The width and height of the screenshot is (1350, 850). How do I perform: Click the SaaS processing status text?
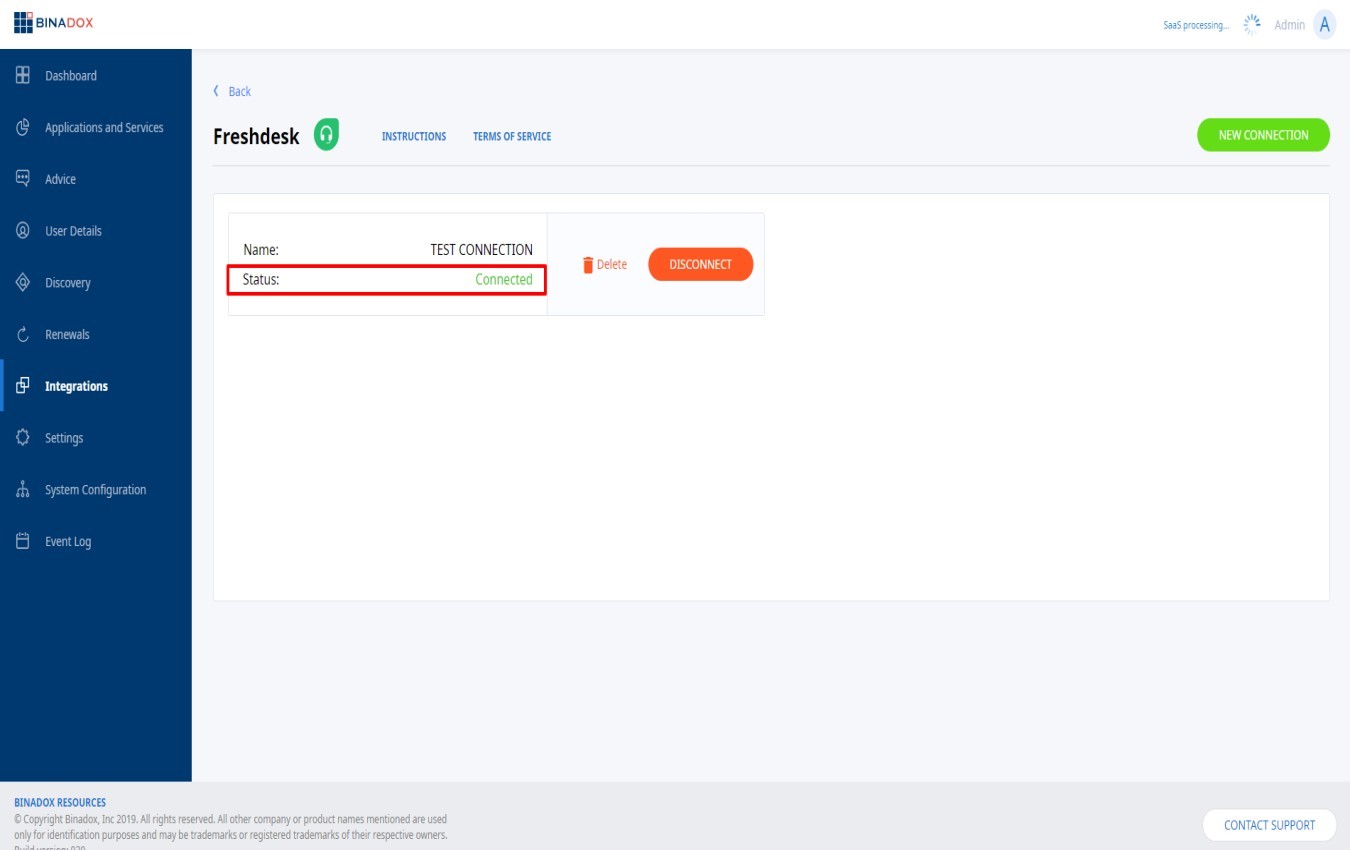tap(1196, 25)
